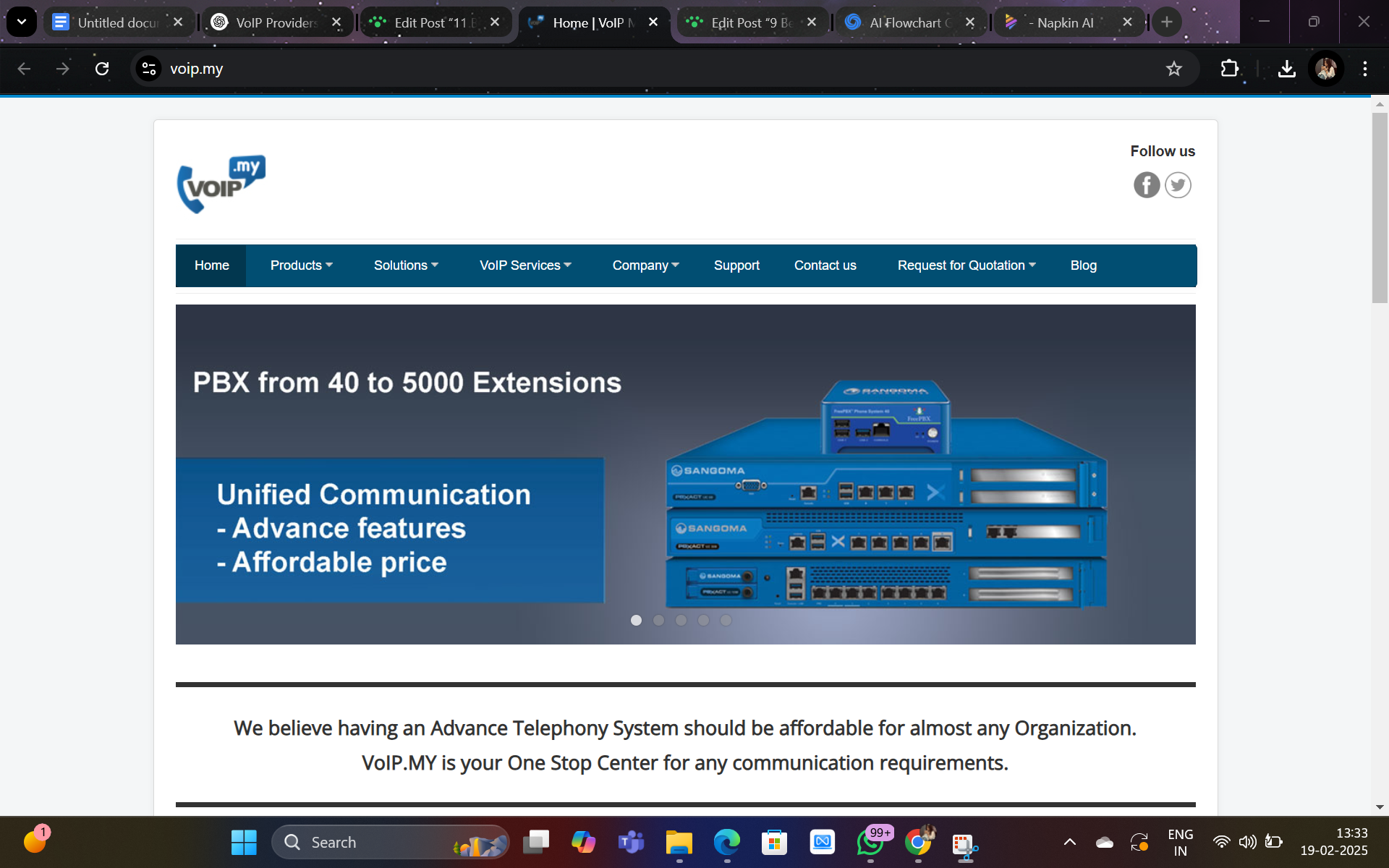Open VoIP.my Twitter page icon
Image resolution: width=1389 pixels, height=868 pixels.
1178,185
